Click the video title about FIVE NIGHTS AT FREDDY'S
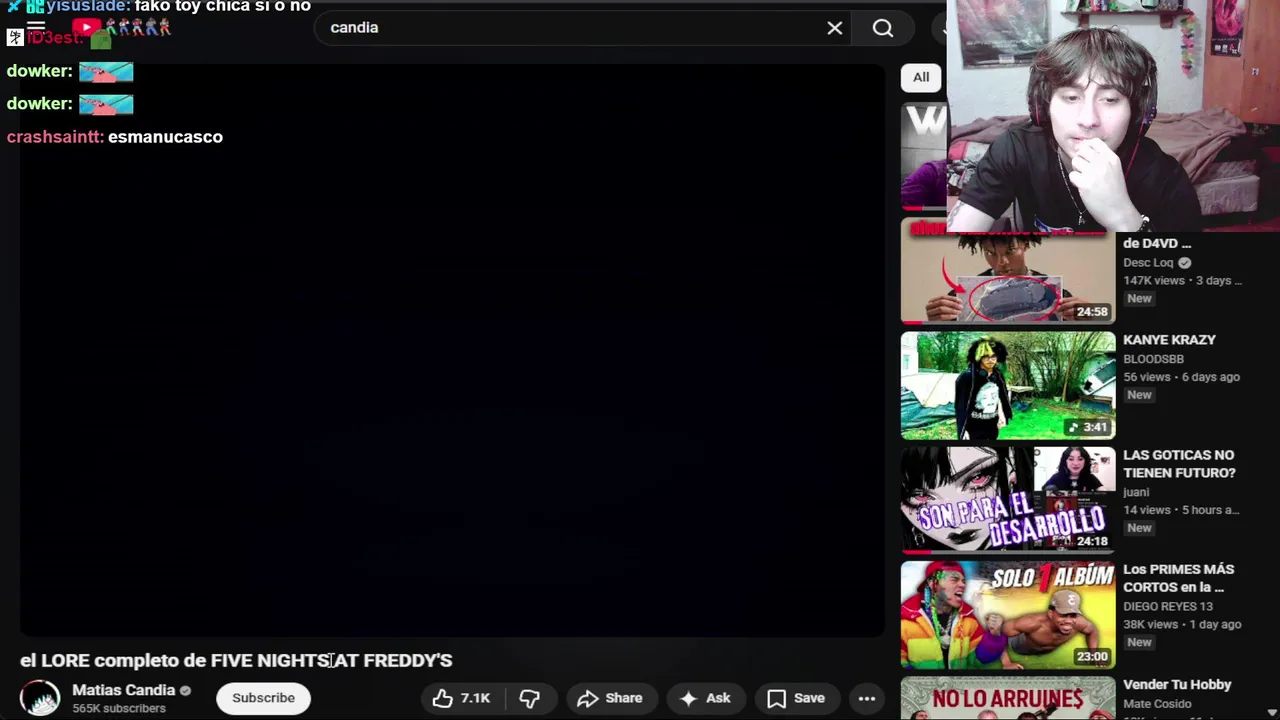 click(x=236, y=660)
